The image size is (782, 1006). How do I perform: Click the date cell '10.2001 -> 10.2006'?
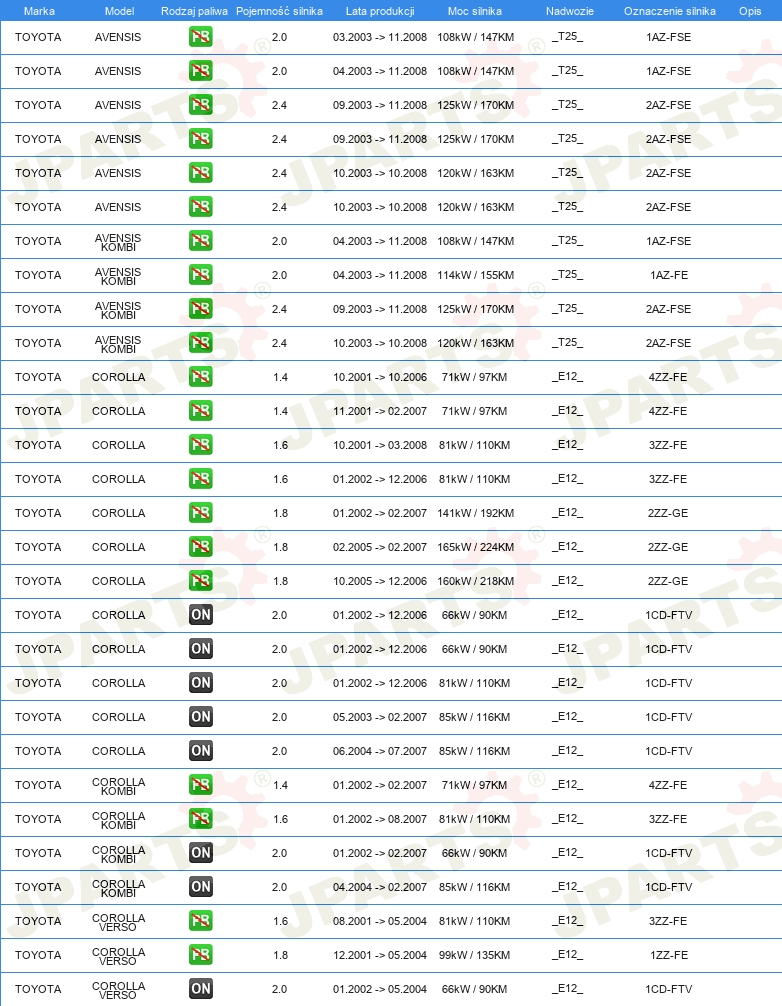380,377
